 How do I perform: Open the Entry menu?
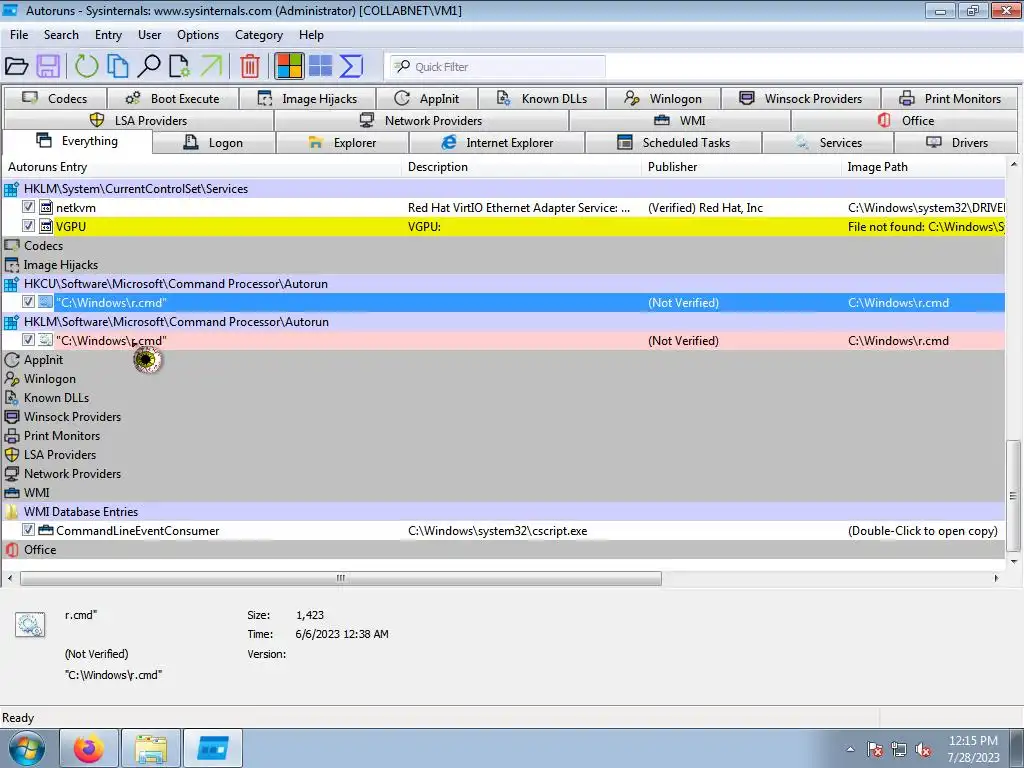[108, 35]
